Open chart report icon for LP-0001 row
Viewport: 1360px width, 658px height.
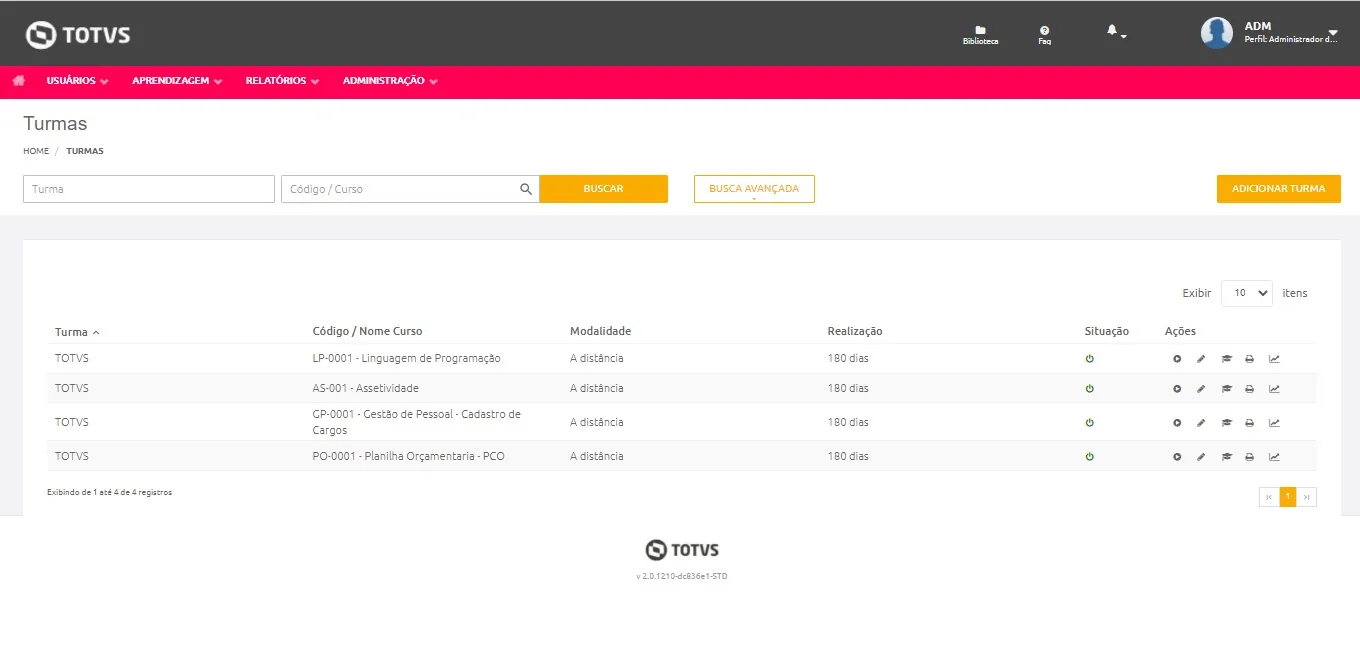1274,359
